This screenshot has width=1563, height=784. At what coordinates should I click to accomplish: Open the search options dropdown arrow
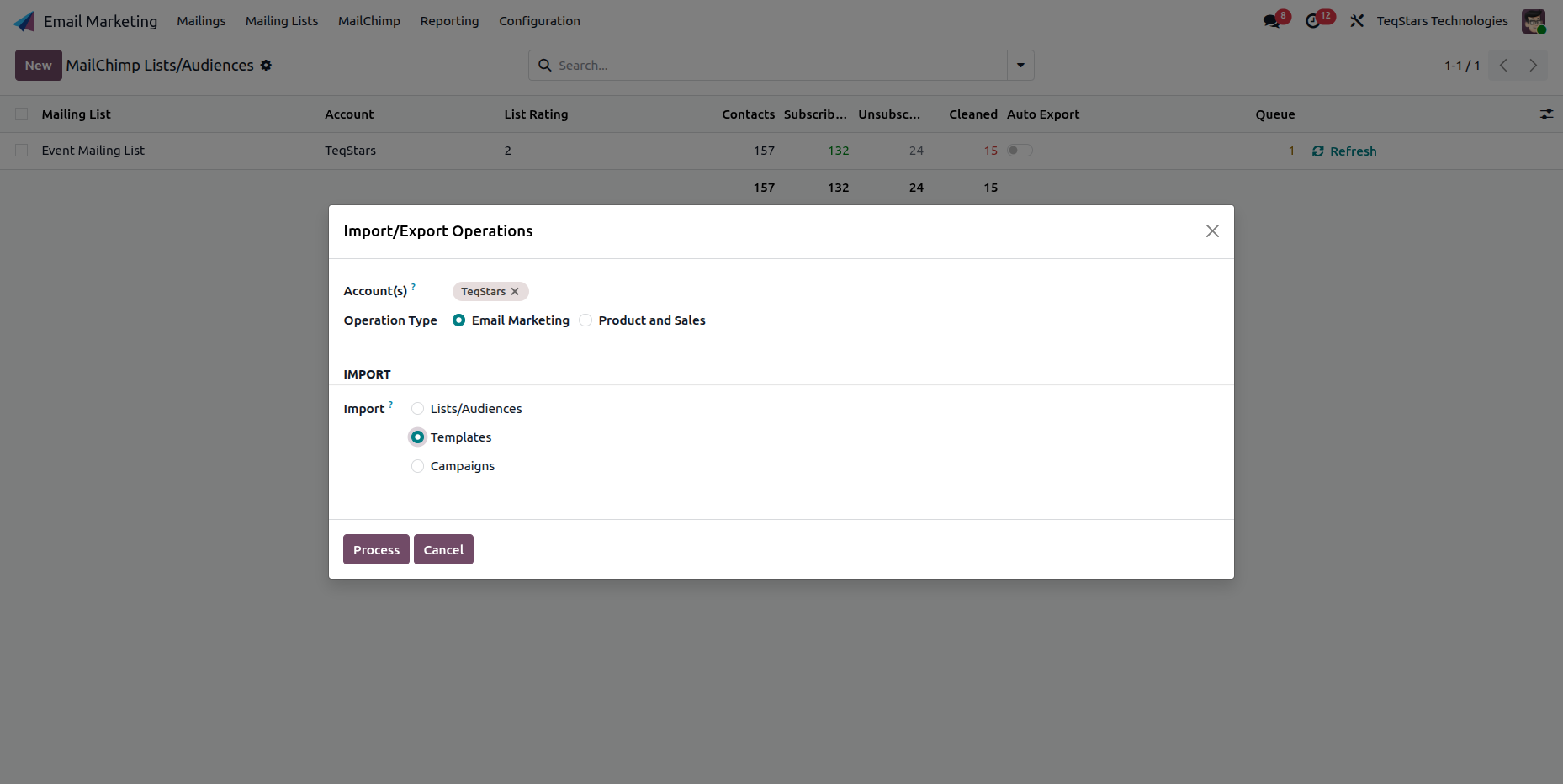tap(1020, 66)
